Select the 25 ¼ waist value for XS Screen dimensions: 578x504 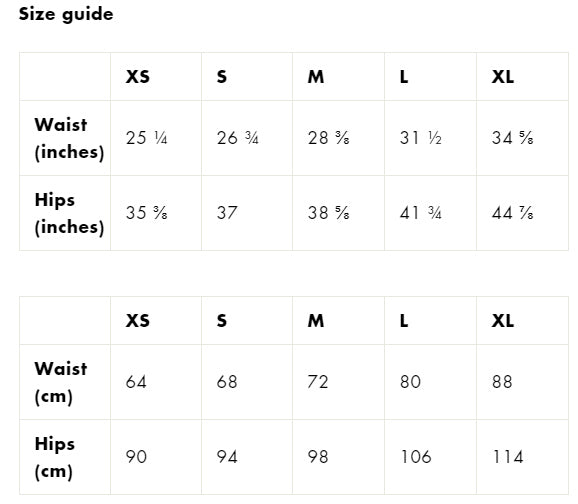point(146,138)
